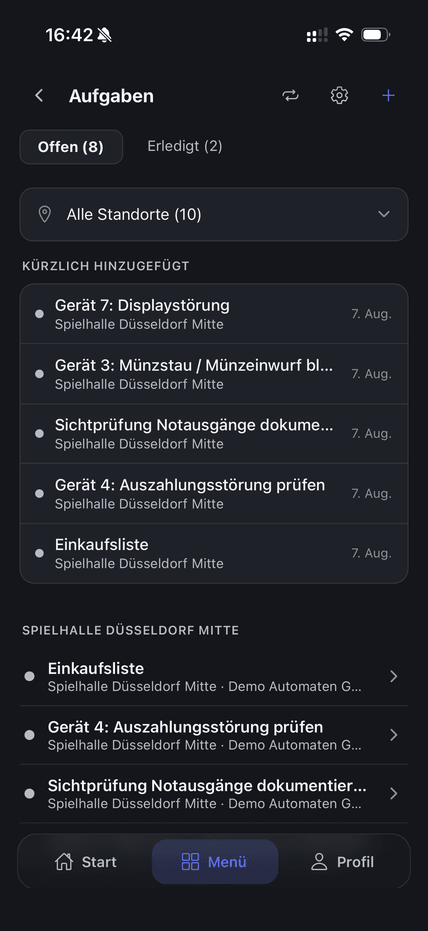Open settings via the gear icon
This screenshot has height=931, width=428.
click(x=339, y=96)
